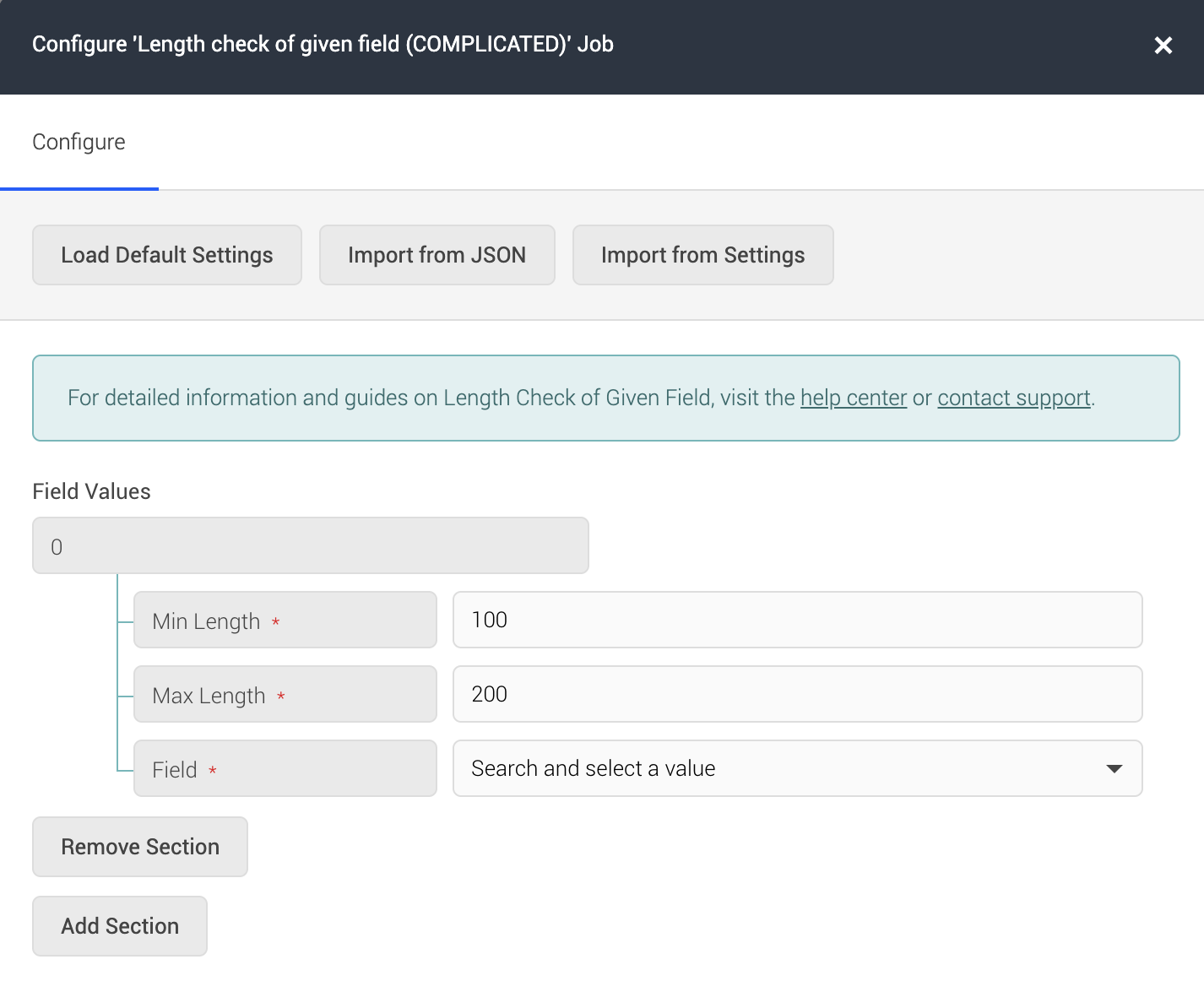This screenshot has width=1204, height=981.
Task: Click Load Default Settings
Action: (x=166, y=255)
